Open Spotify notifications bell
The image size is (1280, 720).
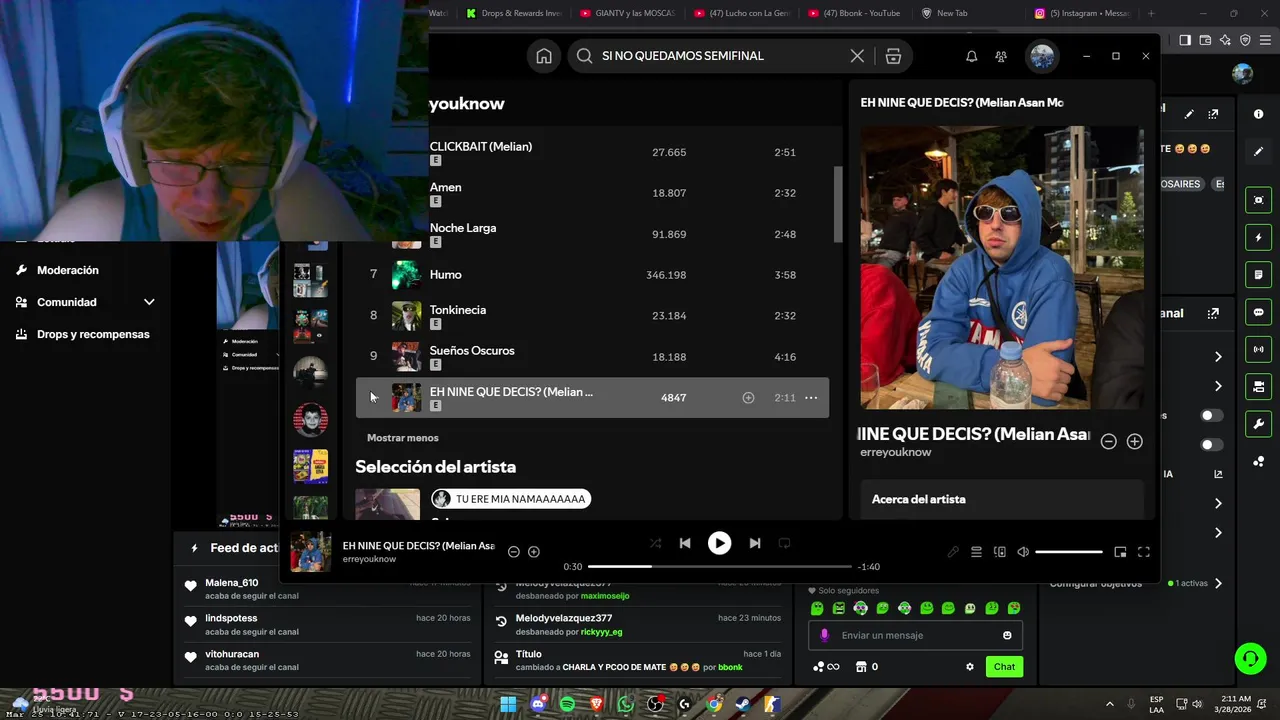pyautogui.click(x=971, y=56)
